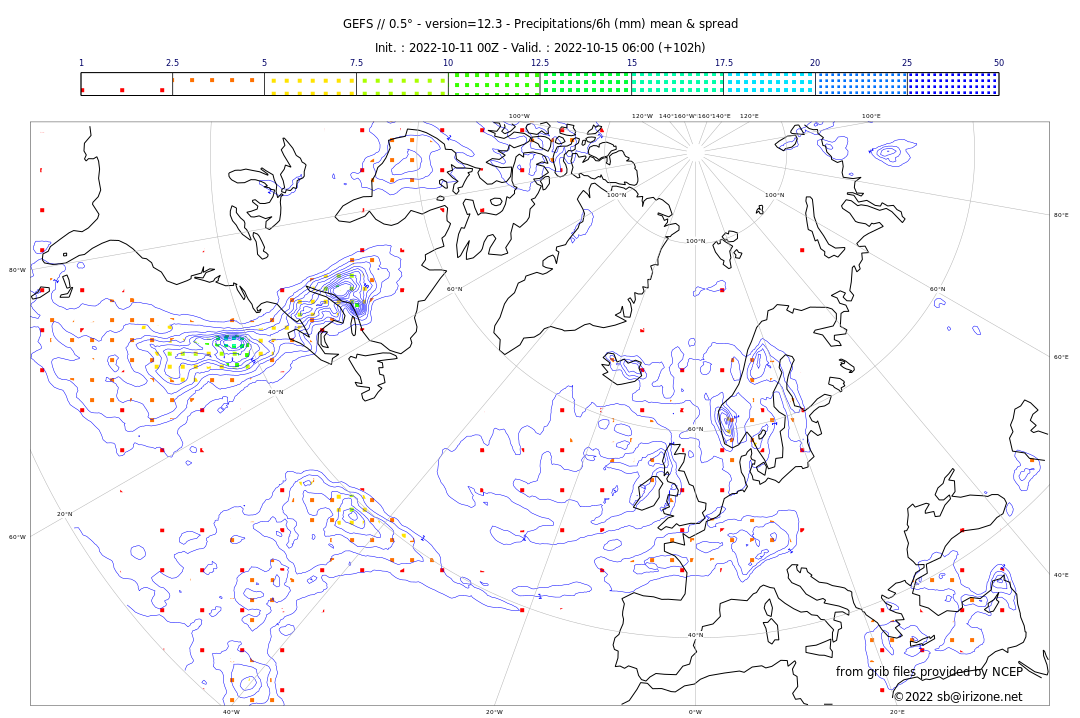Click the '©2022 sb@irizone.net' copyright text
This screenshot has height=718, width=1080.
(x=958, y=697)
